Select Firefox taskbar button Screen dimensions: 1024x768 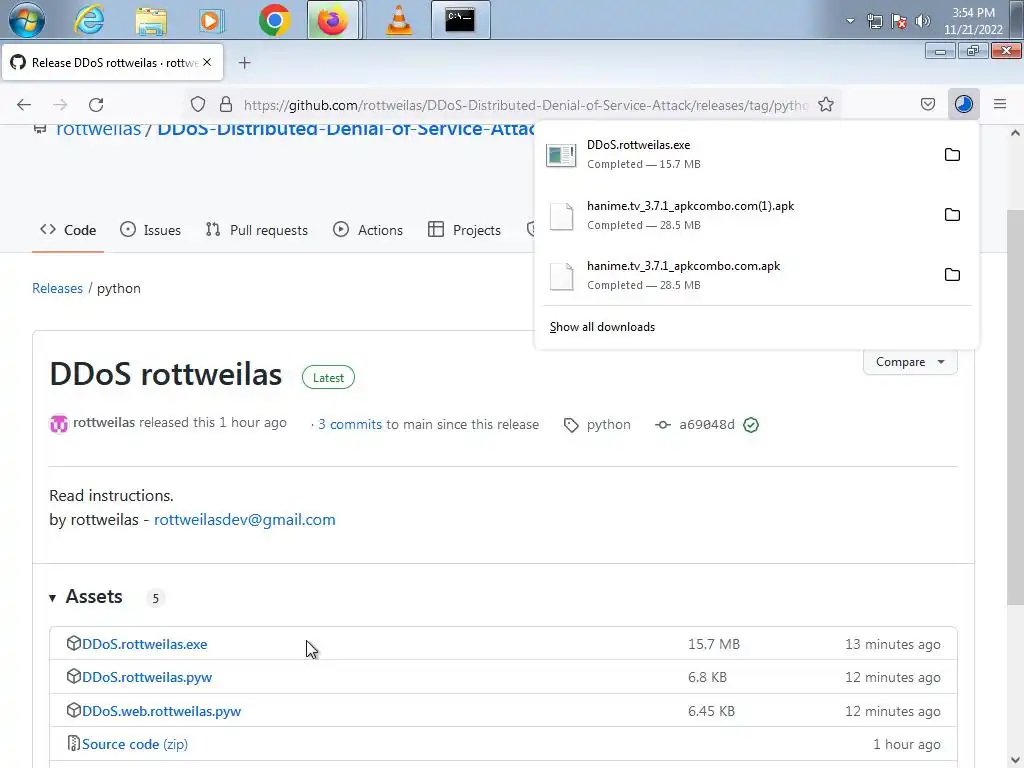pyautogui.click(x=332, y=20)
